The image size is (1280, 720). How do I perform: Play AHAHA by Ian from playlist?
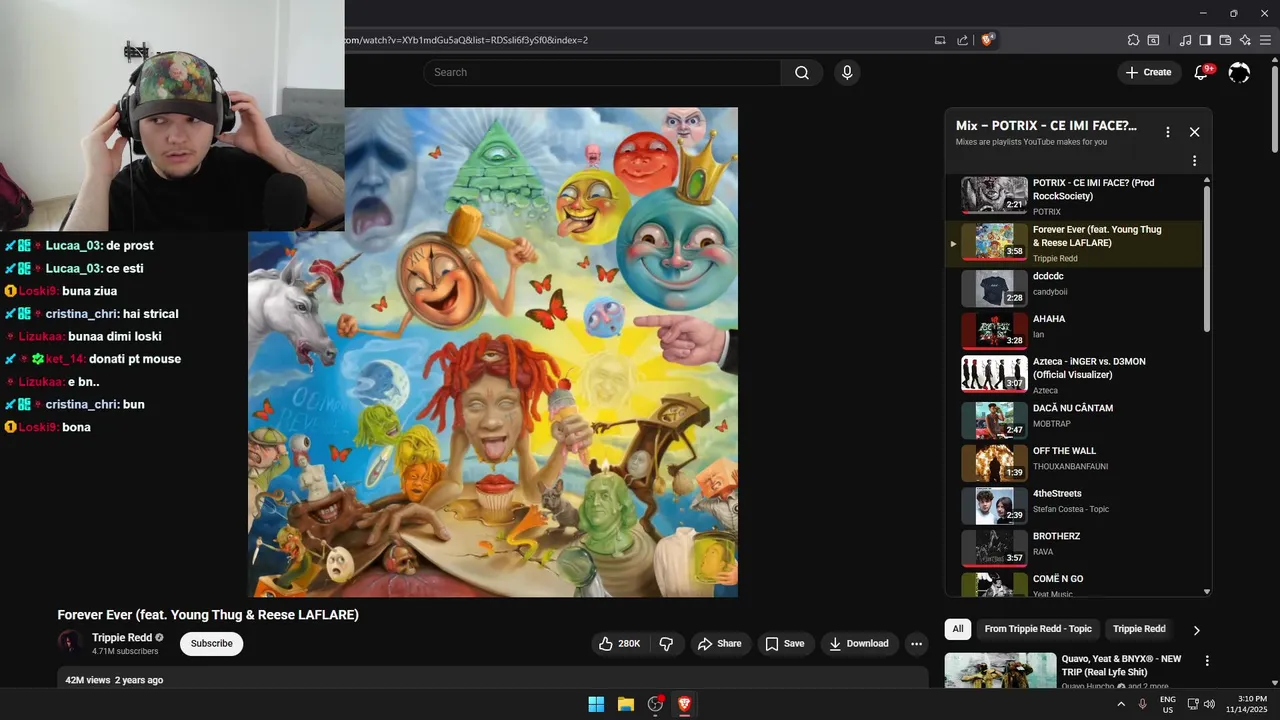tap(1073, 331)
